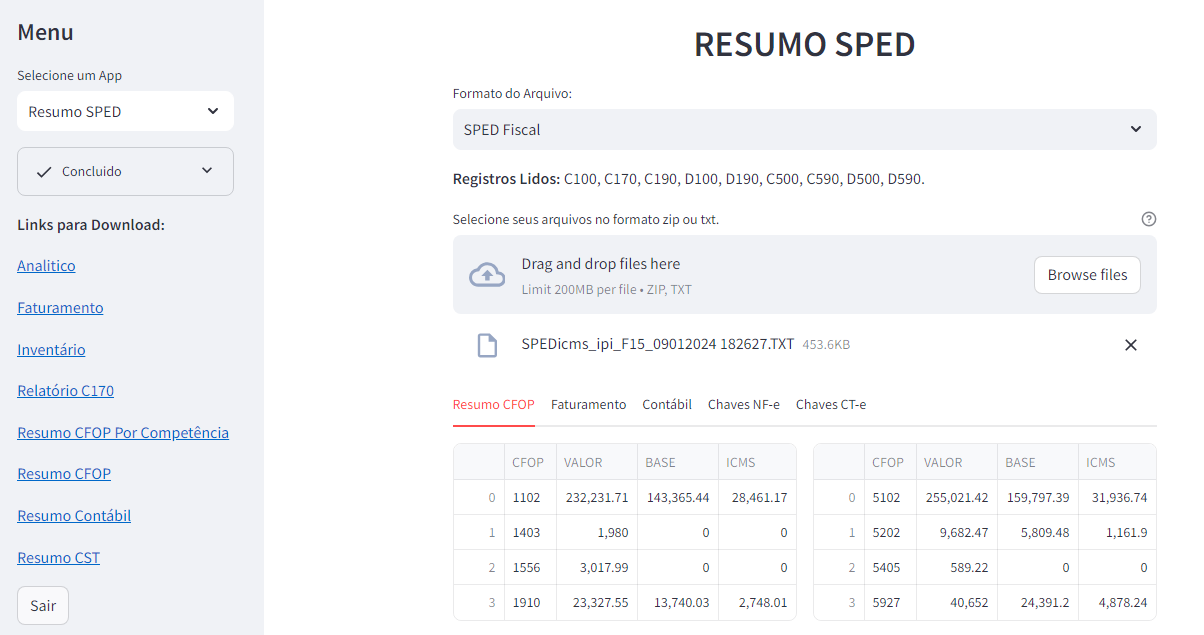
Task: Click the checkmark icon next to Concluido
Action: coord(44,172)
